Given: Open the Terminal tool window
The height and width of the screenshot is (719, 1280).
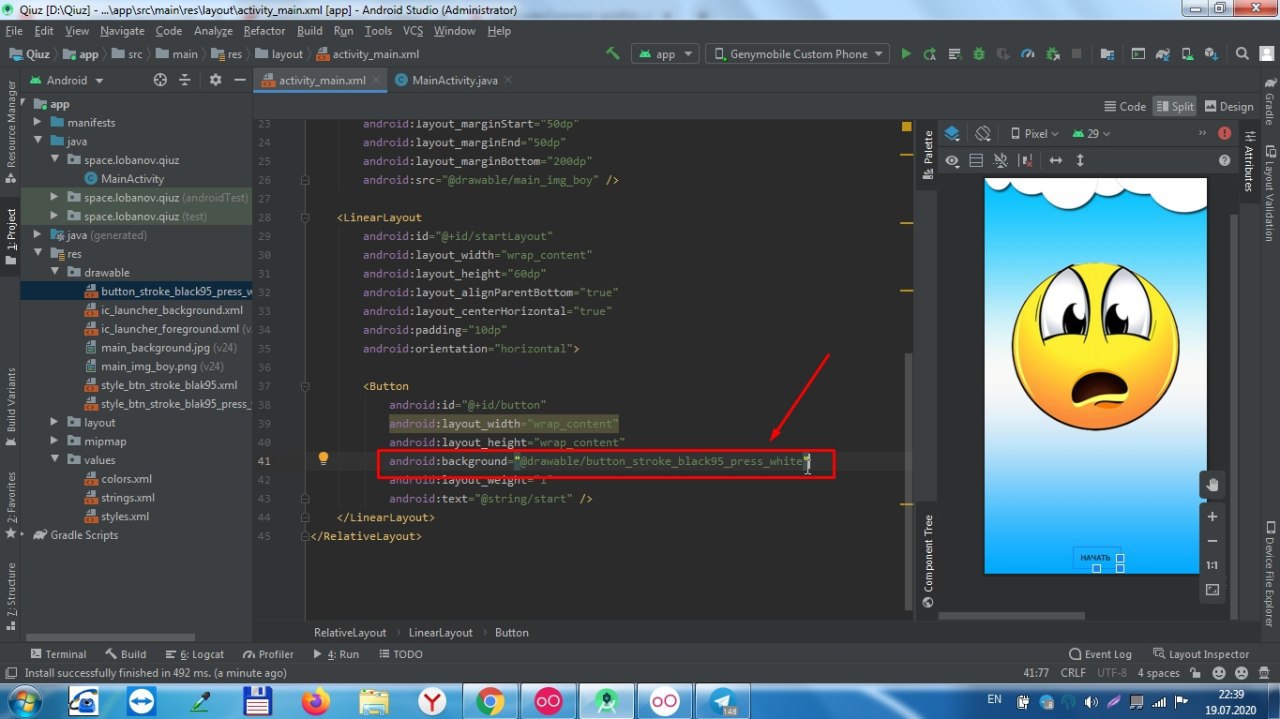Looking at the screenshot, I should [56, 654].
